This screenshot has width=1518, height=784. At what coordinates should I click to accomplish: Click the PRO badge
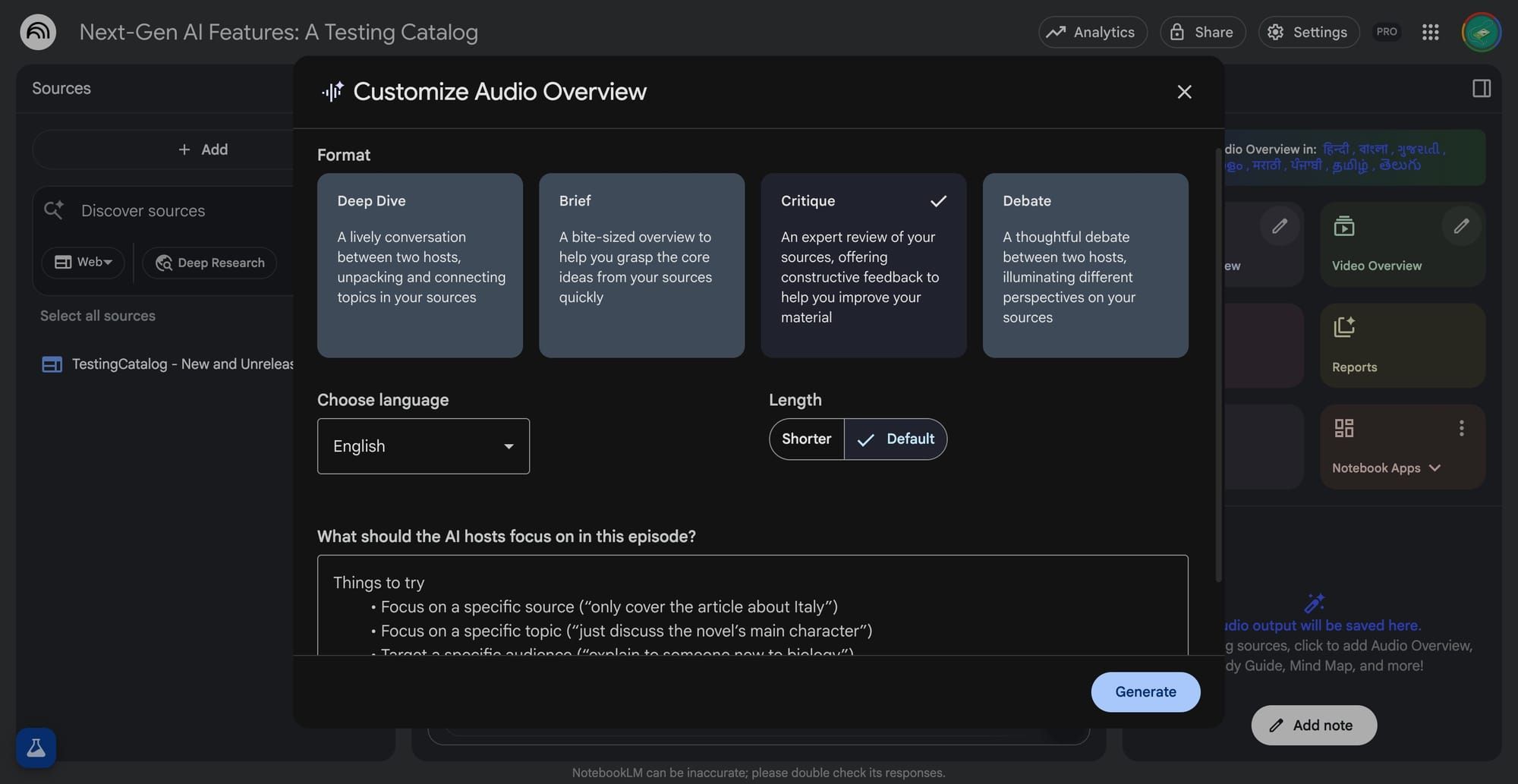1387,32
